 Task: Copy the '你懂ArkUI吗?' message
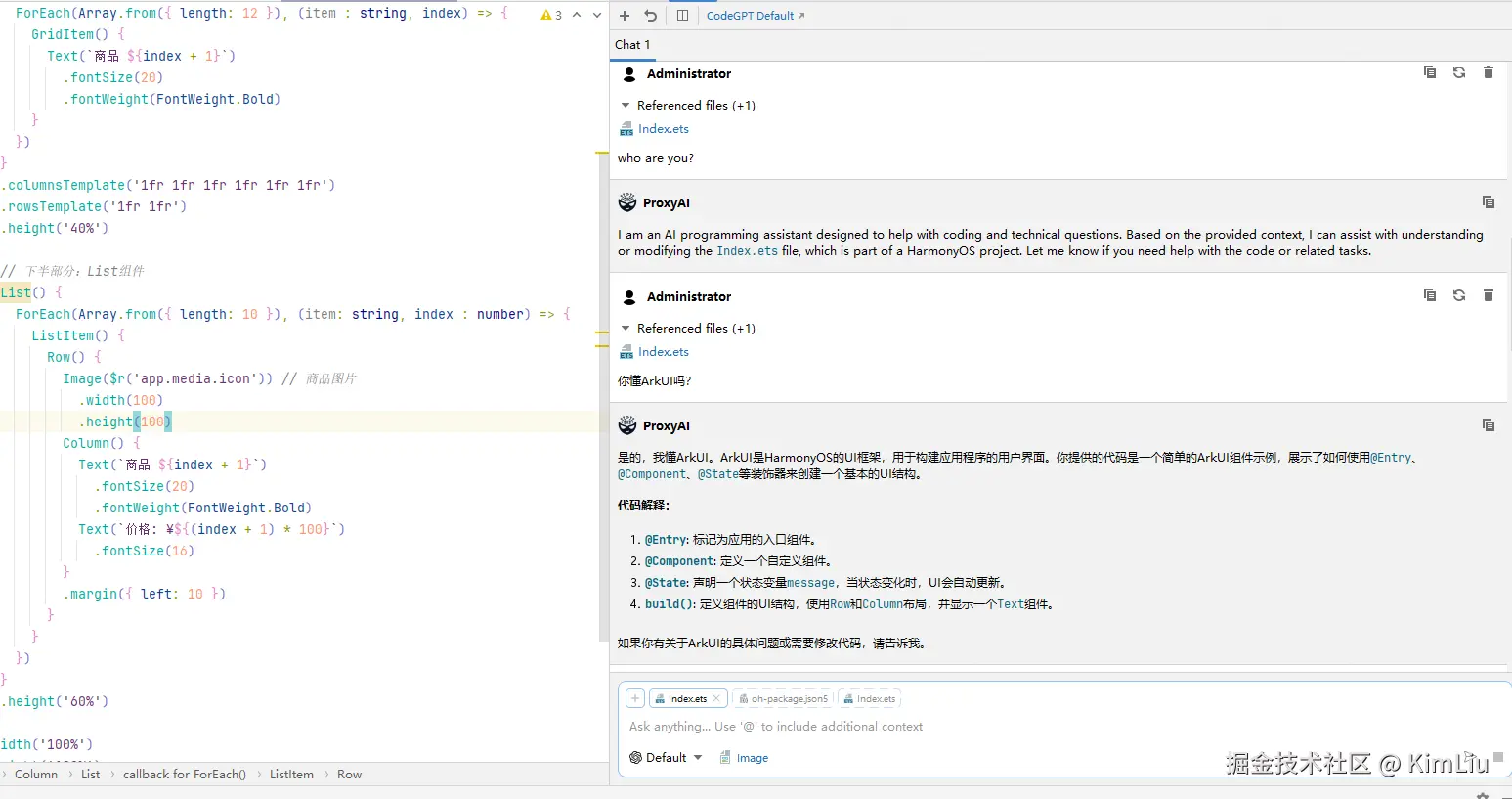click(1430, 295)
